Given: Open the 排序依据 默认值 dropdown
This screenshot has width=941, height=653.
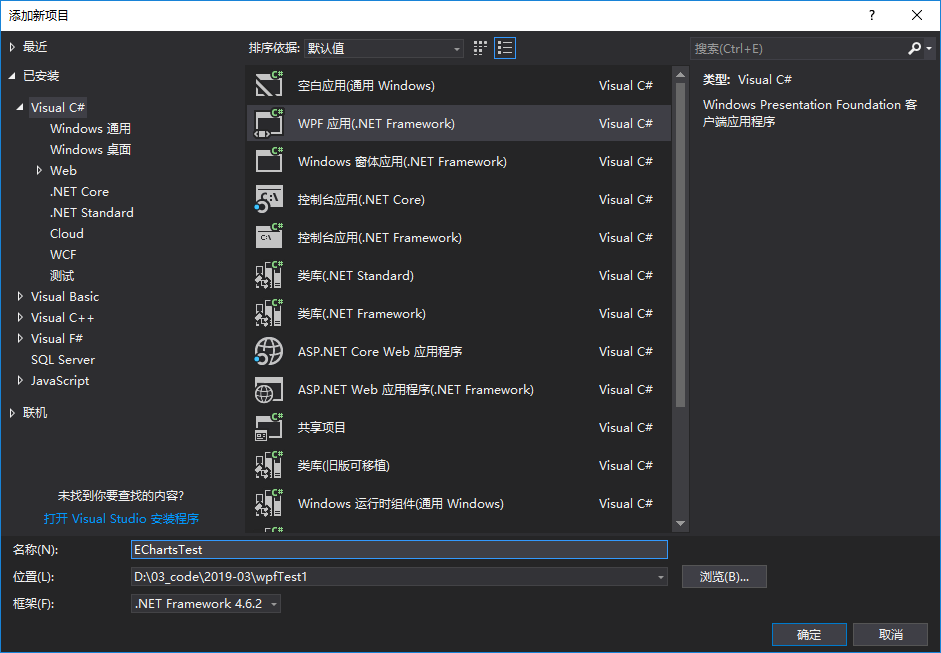Looking at the screenshot, I should 384,48.
